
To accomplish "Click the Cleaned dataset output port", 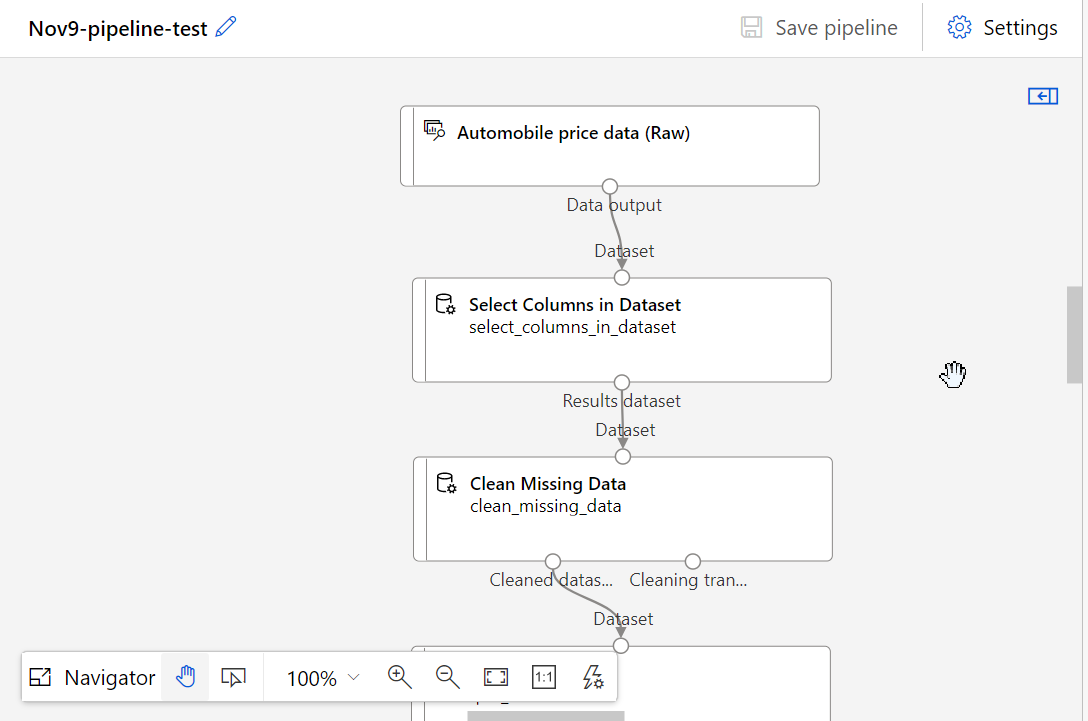I will 553,561.
